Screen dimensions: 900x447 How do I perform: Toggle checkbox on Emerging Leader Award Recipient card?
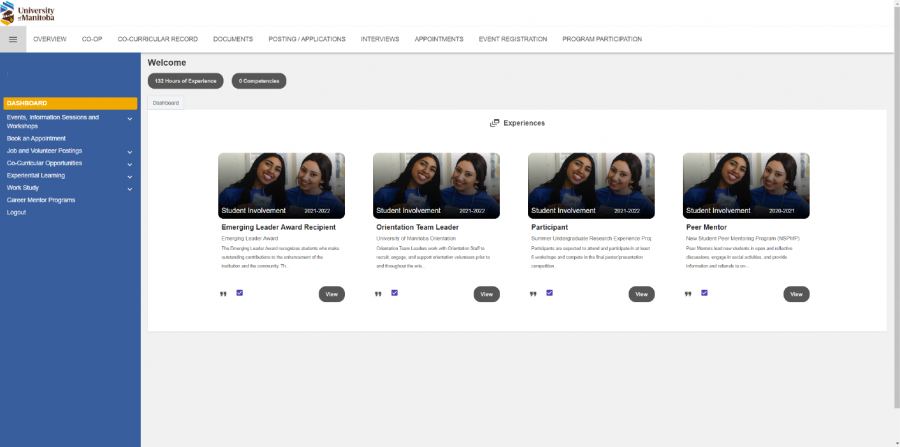tap(240, 293)
